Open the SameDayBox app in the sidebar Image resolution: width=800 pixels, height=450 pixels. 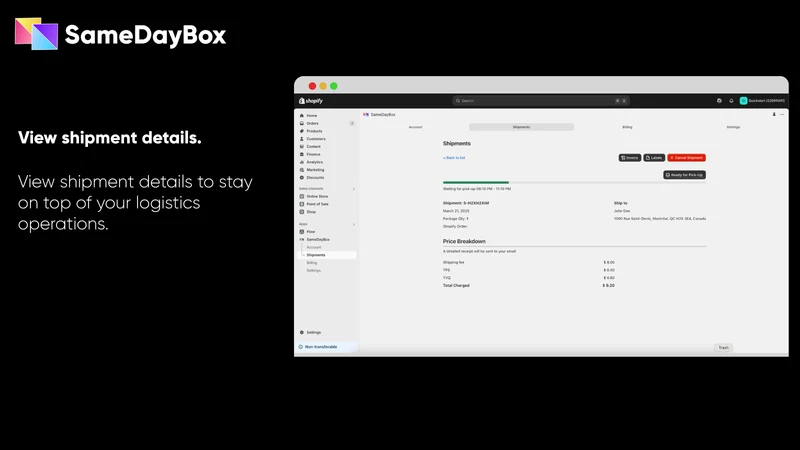point(317,239)
